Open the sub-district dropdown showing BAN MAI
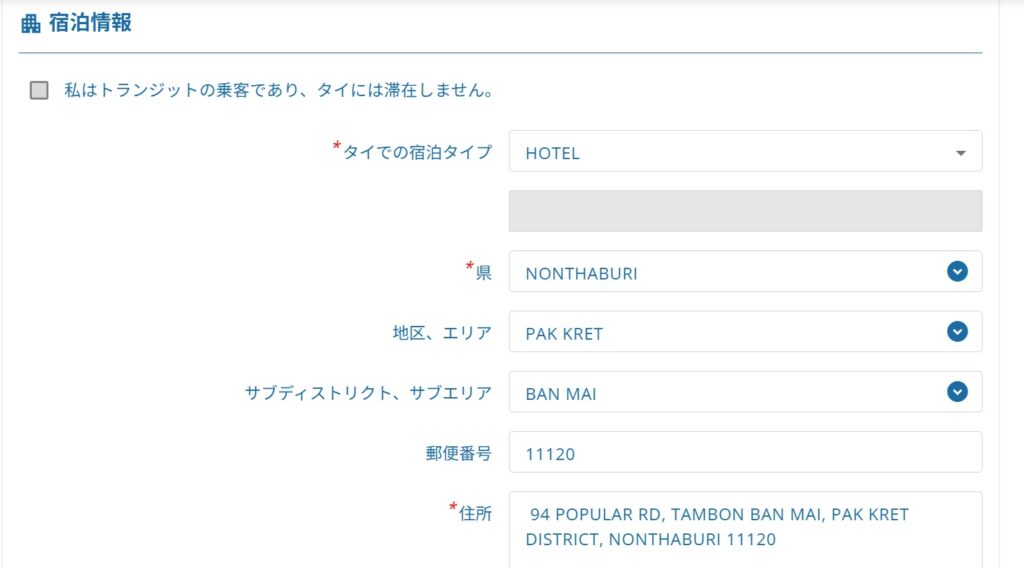Image resolution: width=1024 pixels, height=568 pixels. coord(745,392)
